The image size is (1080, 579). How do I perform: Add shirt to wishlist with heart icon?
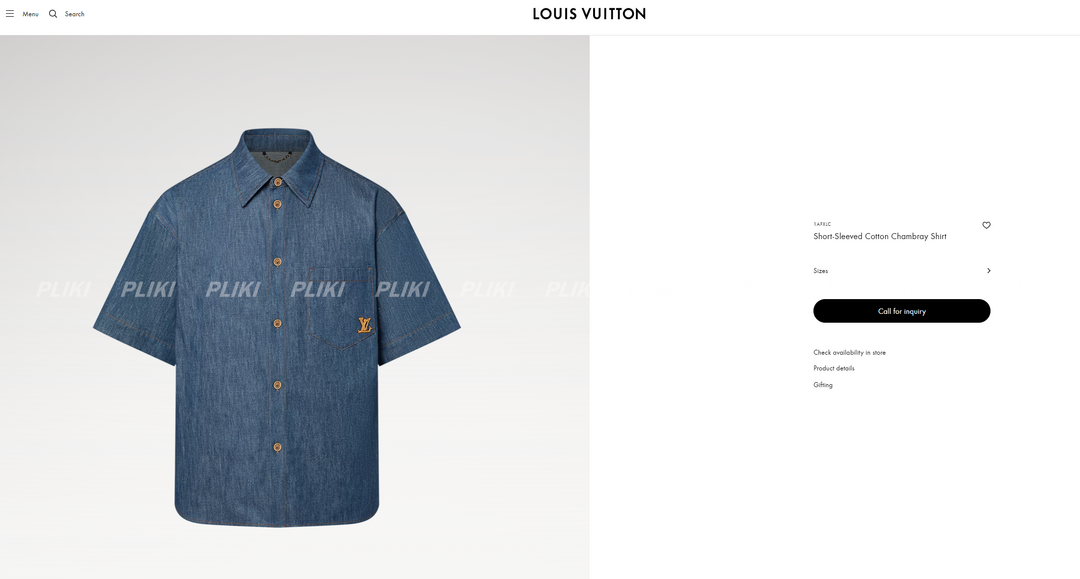coord(986,225)
